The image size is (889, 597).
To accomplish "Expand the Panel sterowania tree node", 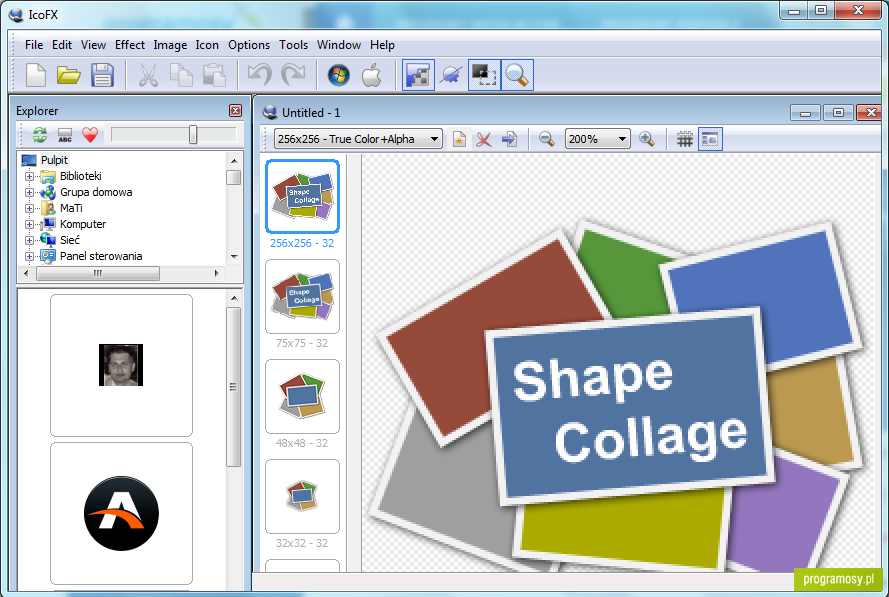I will 29,256.
